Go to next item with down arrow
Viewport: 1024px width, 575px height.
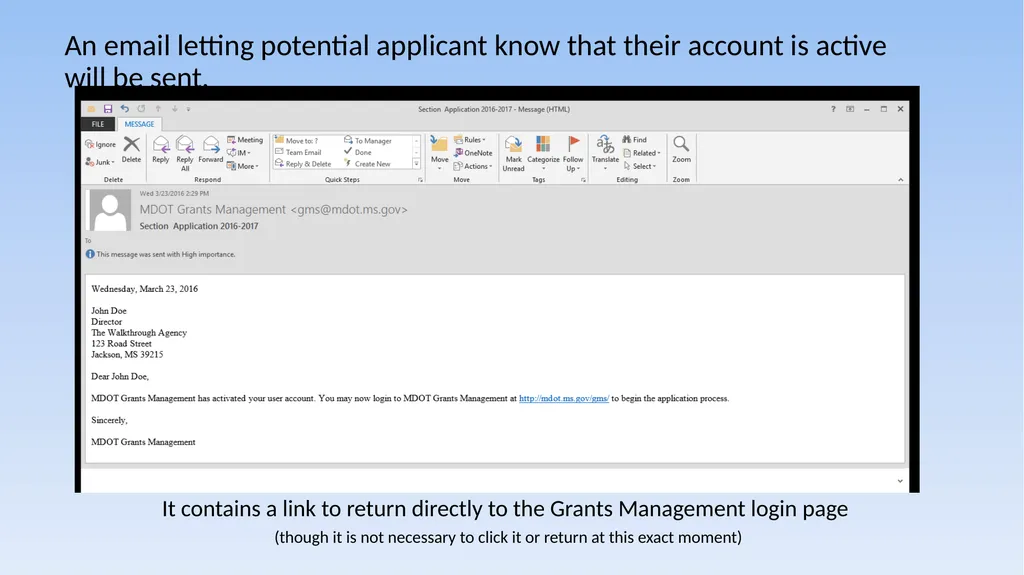click(174, 109)
